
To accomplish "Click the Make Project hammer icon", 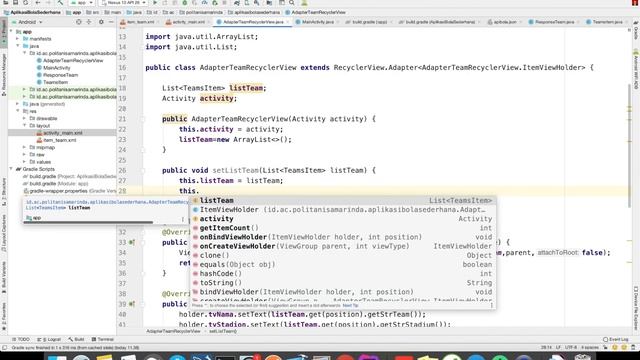I will coord(60,2).
